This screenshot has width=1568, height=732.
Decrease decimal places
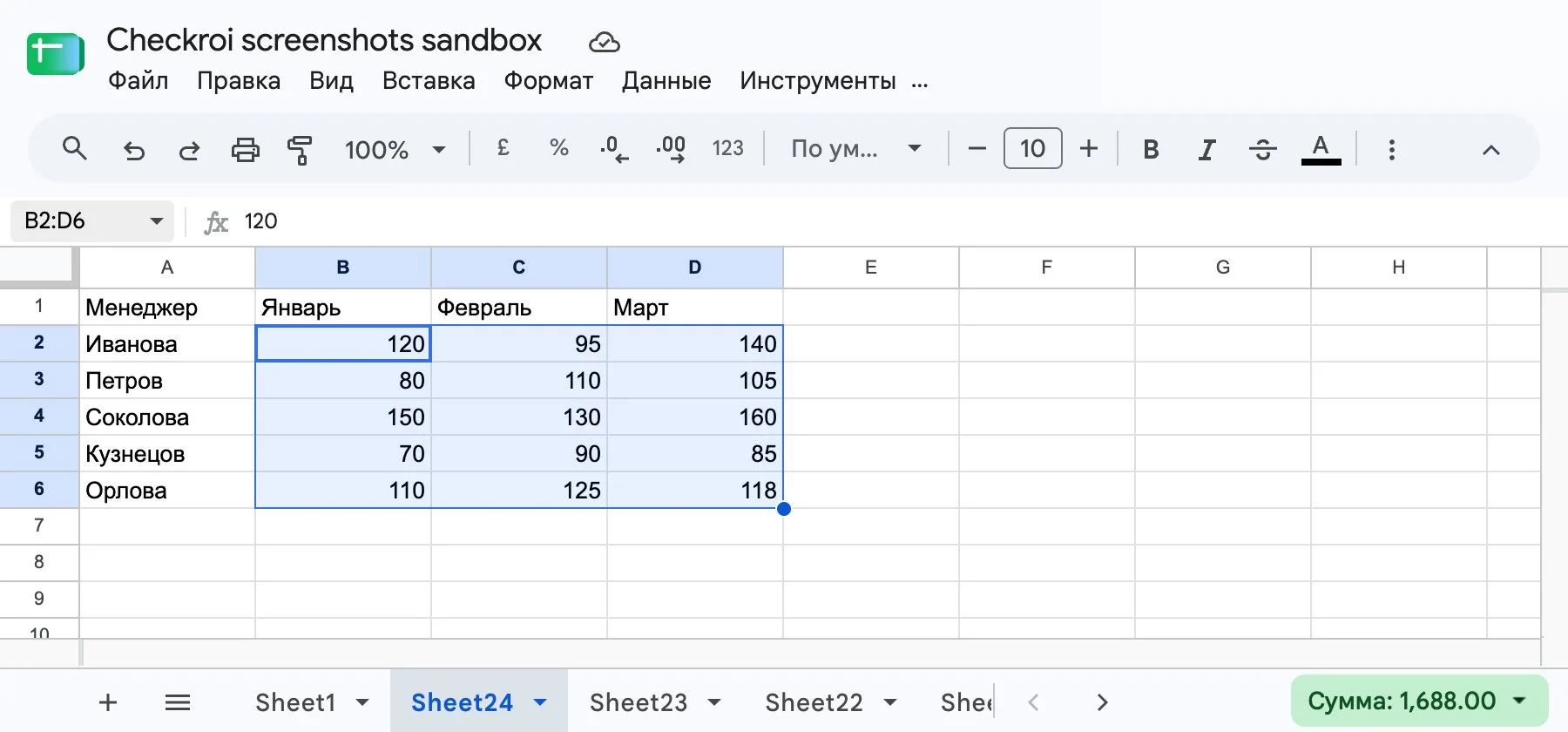[614, 149]
